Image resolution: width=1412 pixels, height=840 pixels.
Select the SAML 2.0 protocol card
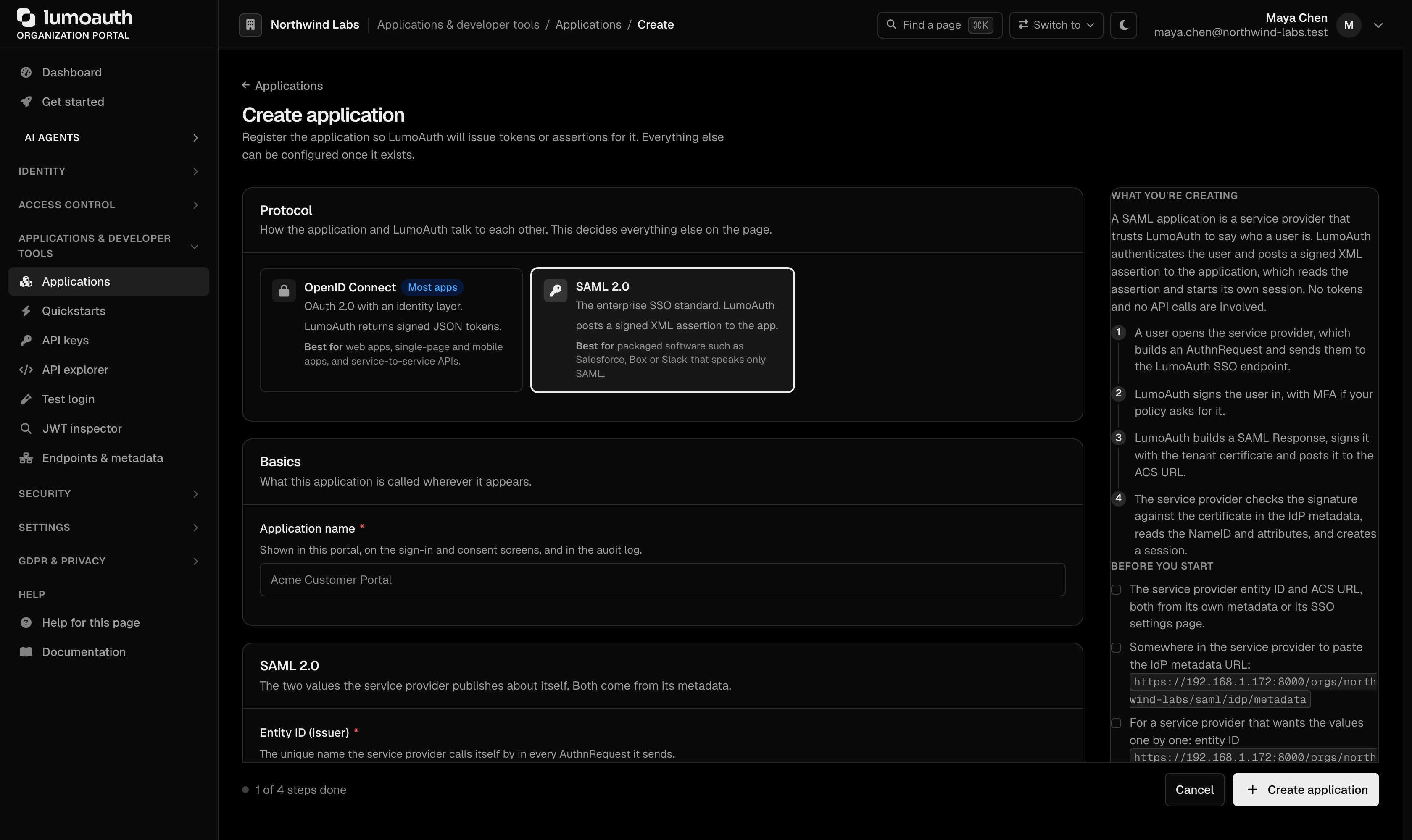pos(663,330)
